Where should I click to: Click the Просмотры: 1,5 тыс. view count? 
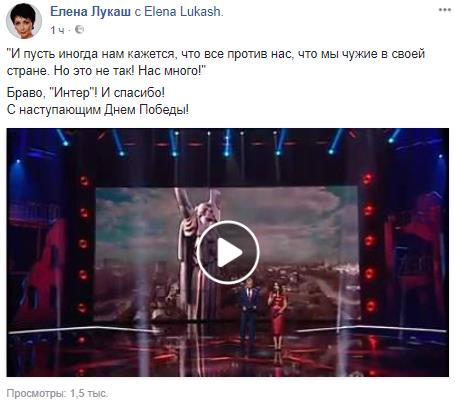coord(57,393)
